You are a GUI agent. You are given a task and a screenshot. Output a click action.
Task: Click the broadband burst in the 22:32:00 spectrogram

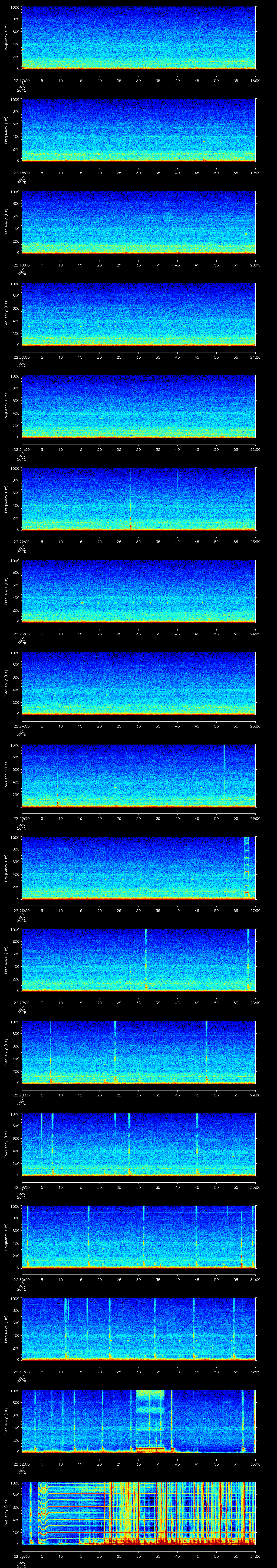(x=150, y=1421)
